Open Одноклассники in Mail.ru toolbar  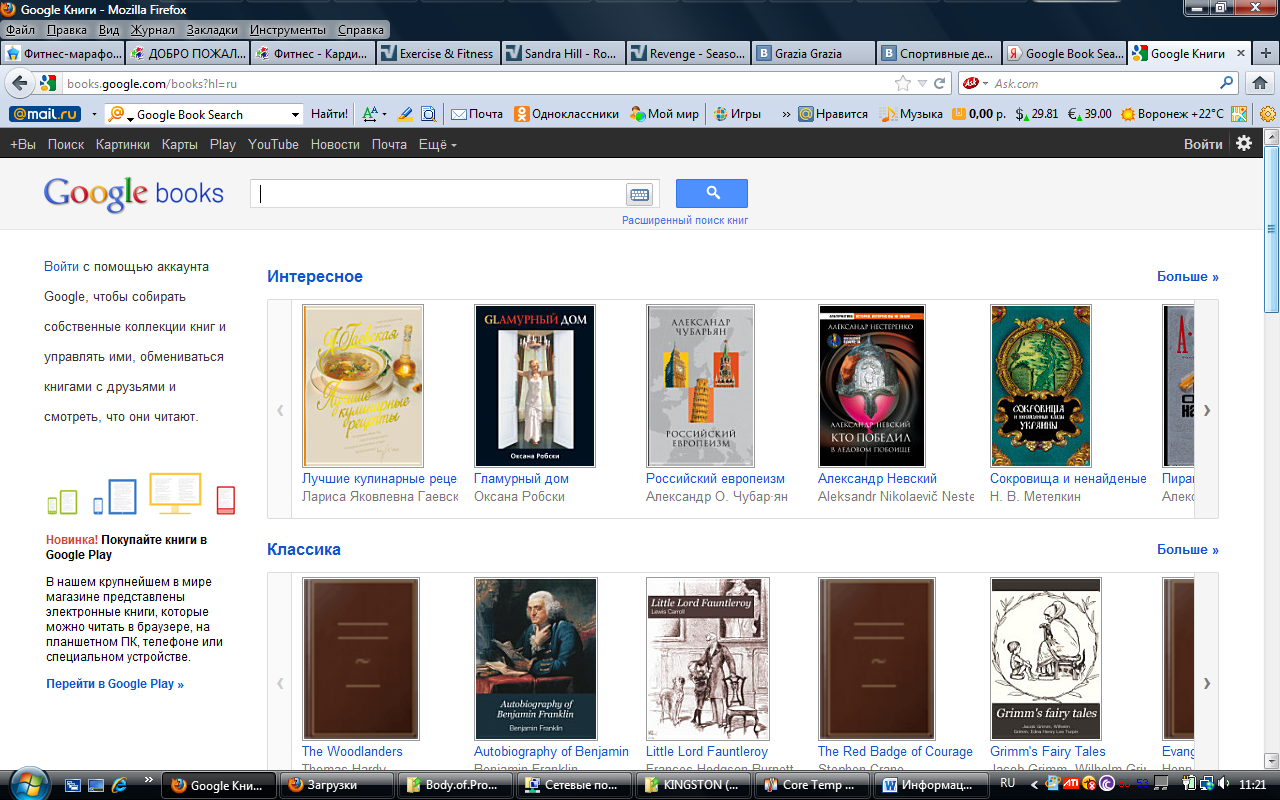coord(567,114)
